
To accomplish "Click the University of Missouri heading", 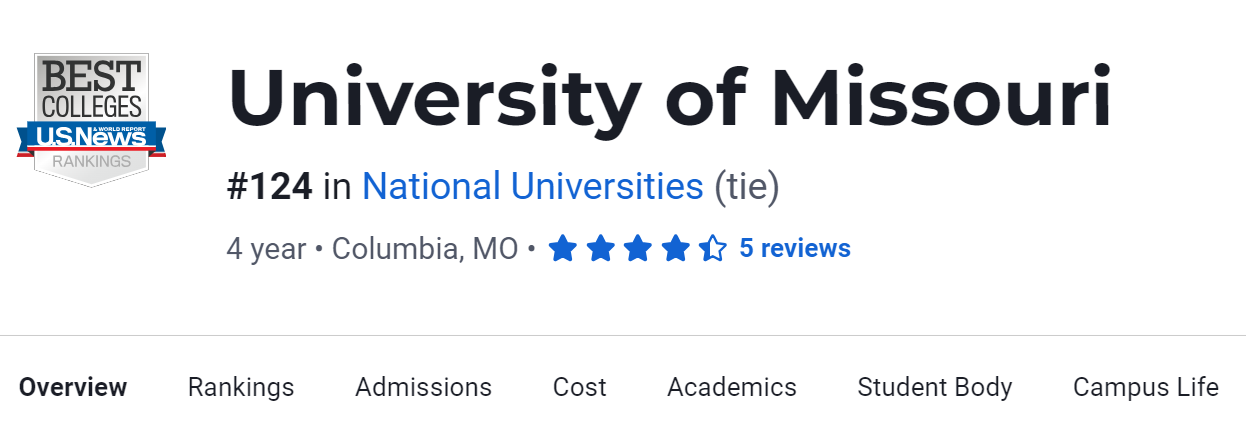I will click(670, 100).
